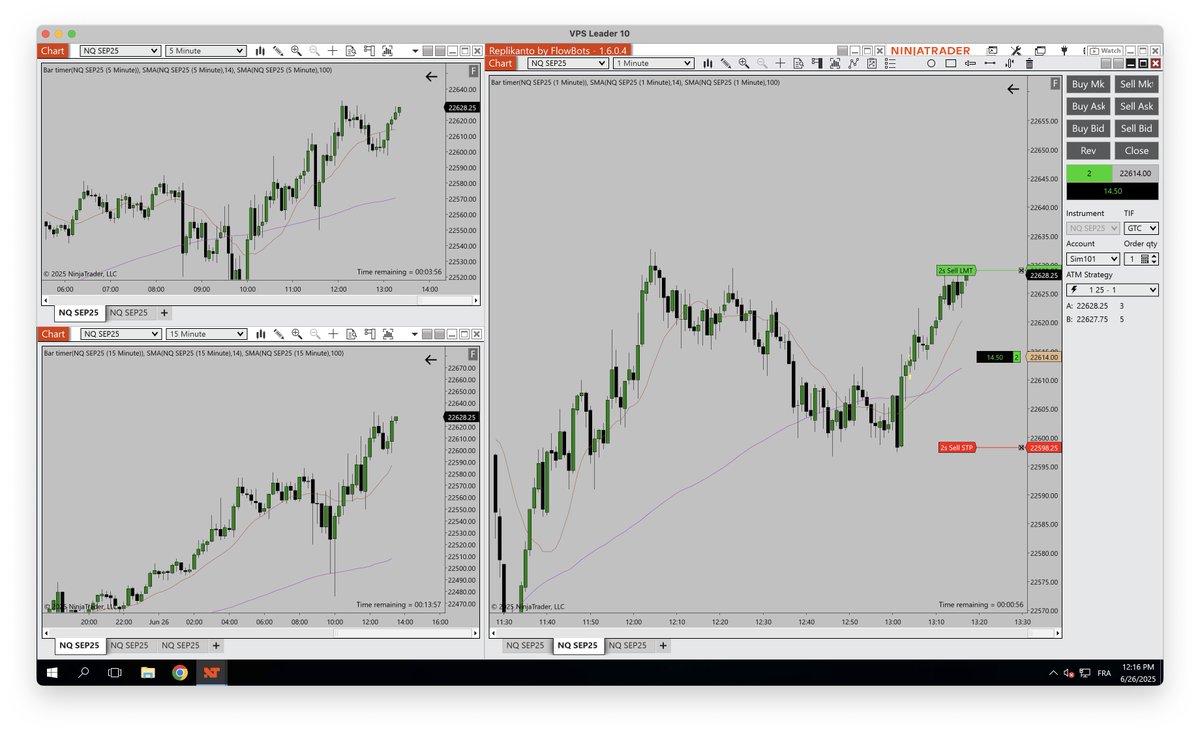The height and width of the screenshot is (734, 1200).
Task: Activate crosshair plus icon in 5 Minute chart
Action: 333,50
